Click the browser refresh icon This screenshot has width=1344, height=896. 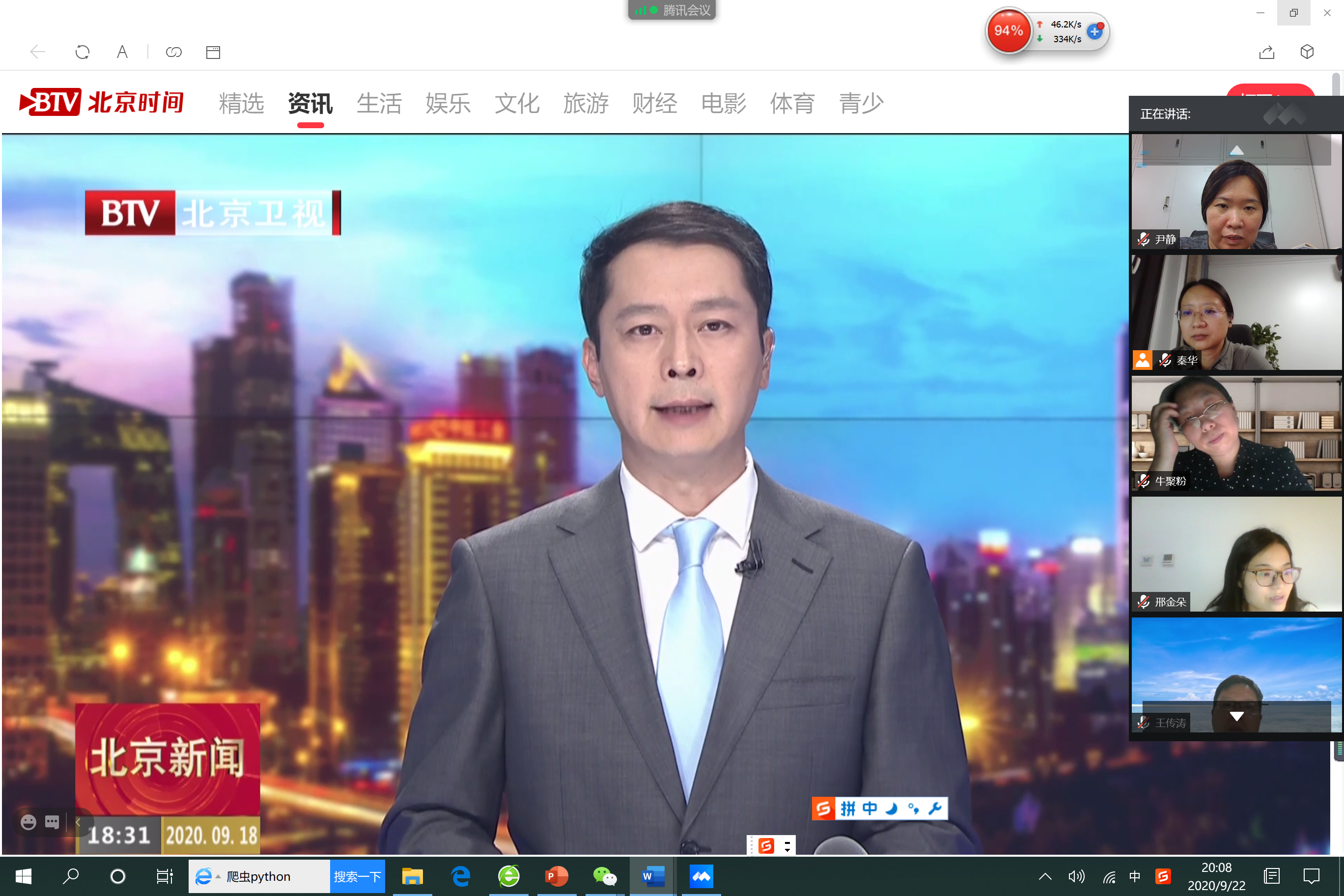83,53
